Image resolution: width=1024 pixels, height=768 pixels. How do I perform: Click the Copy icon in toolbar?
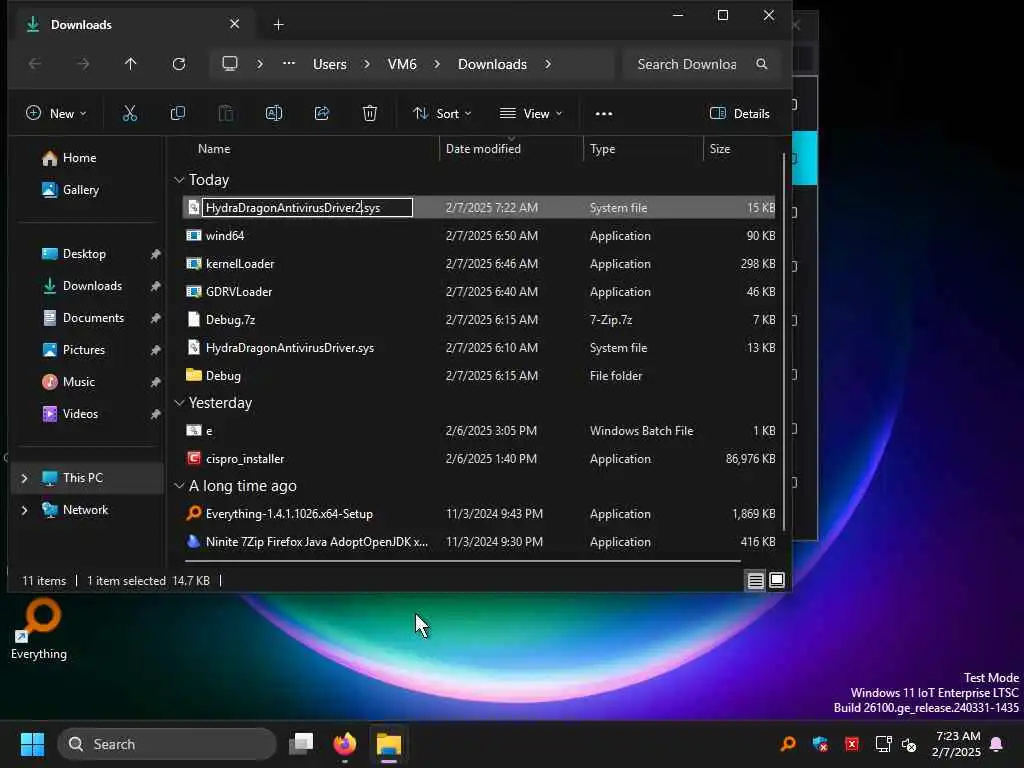click(178, 114)
